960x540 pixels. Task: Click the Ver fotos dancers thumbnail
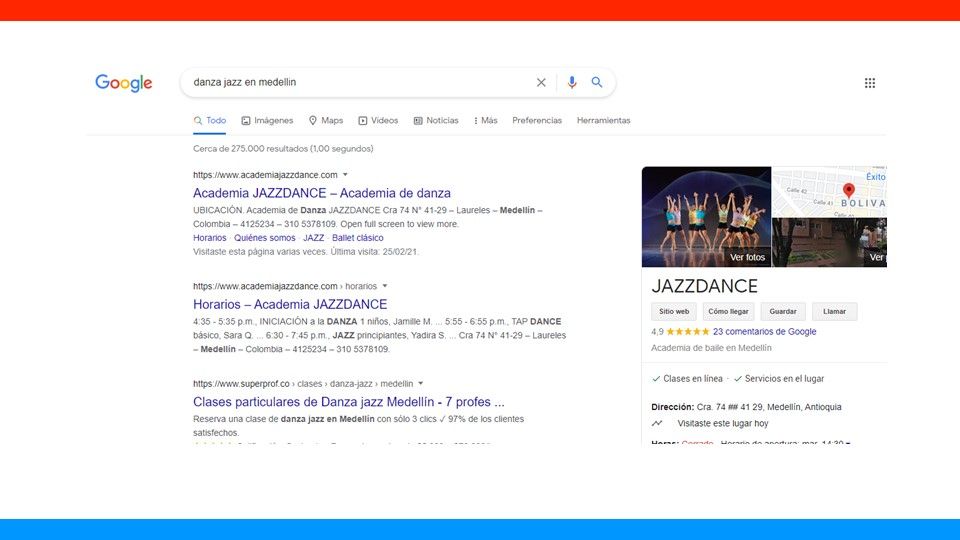point(706,217)
